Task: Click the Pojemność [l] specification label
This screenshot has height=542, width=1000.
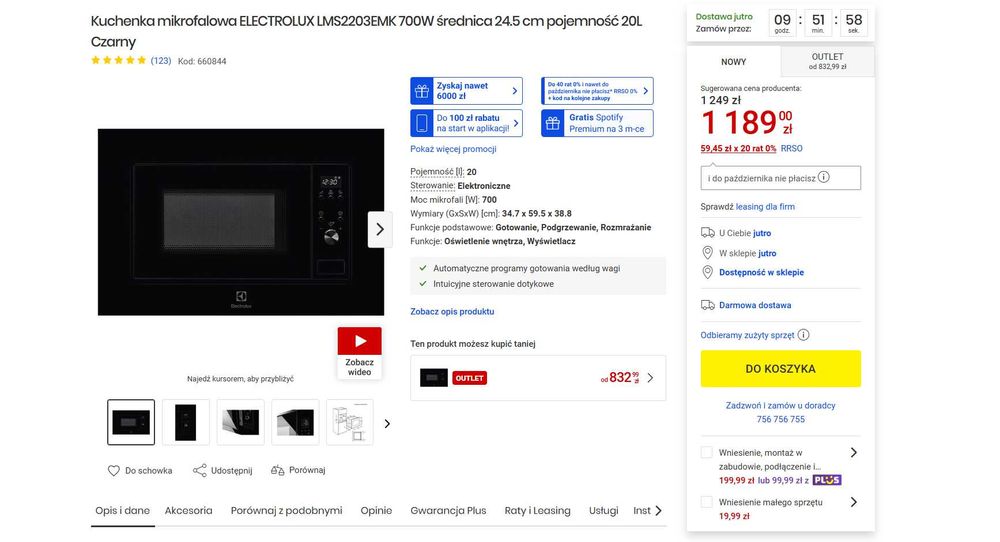Action: point(437,172)
